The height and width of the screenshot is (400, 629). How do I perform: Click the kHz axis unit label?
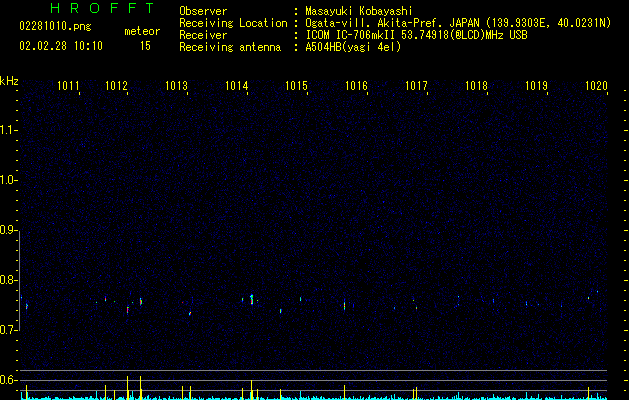coord(9,81)
